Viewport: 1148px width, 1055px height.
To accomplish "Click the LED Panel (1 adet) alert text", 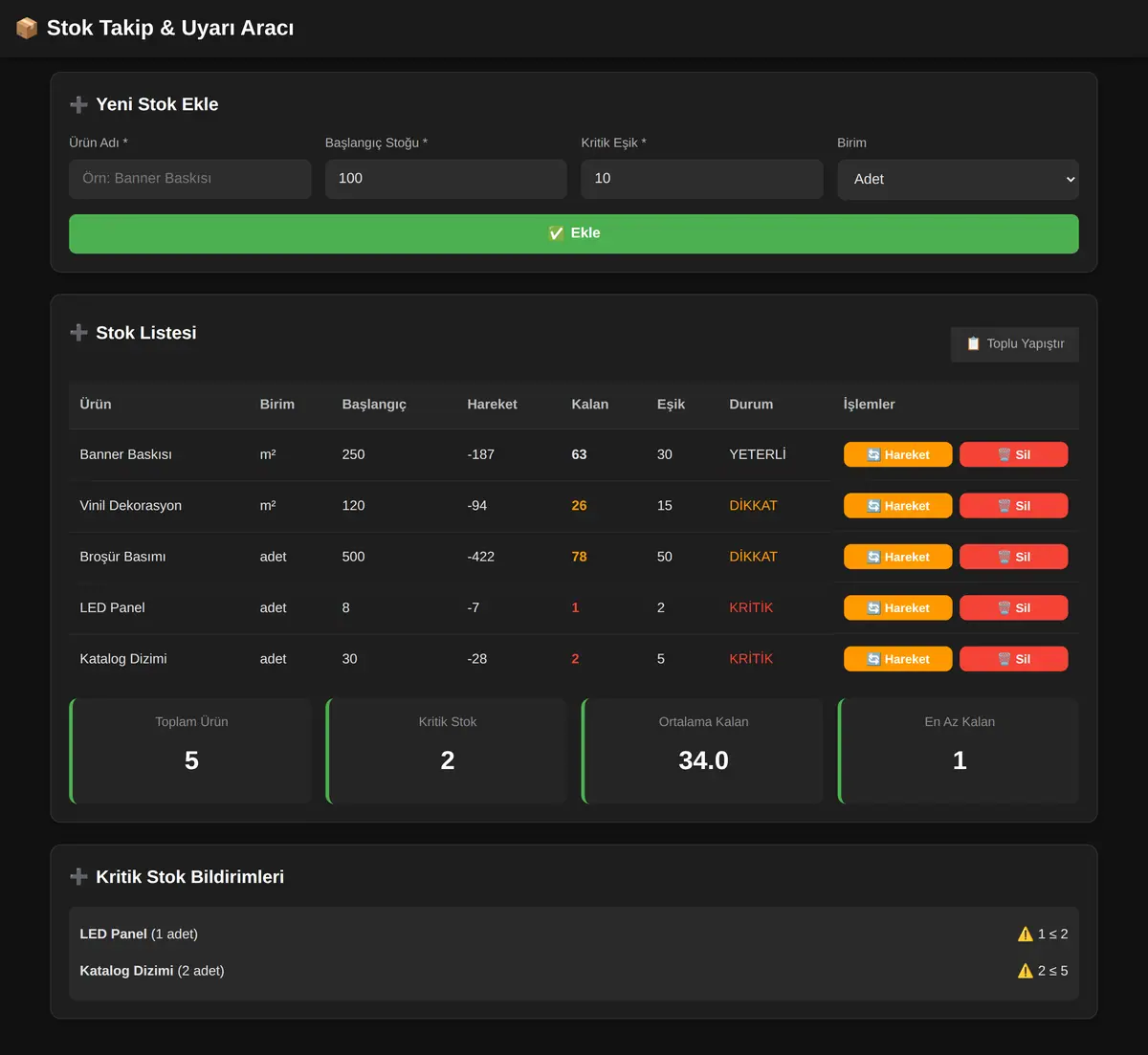I will pos(139,934).
